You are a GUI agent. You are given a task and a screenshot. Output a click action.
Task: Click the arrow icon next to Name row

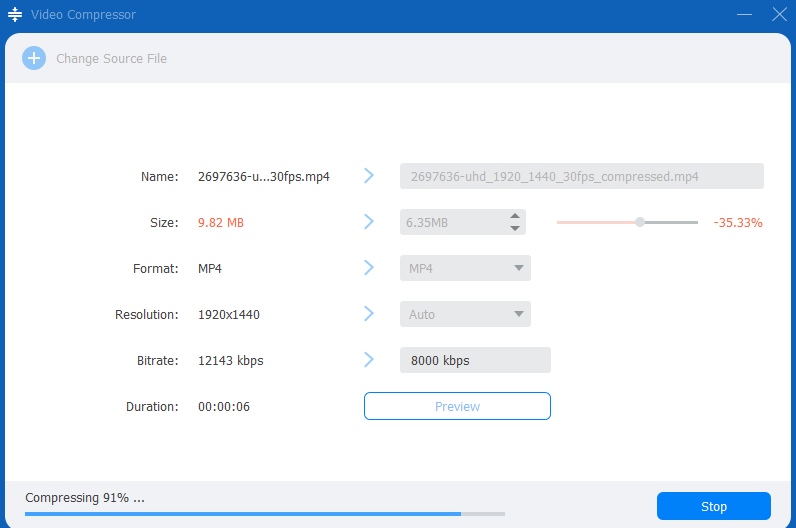(368, 176)
